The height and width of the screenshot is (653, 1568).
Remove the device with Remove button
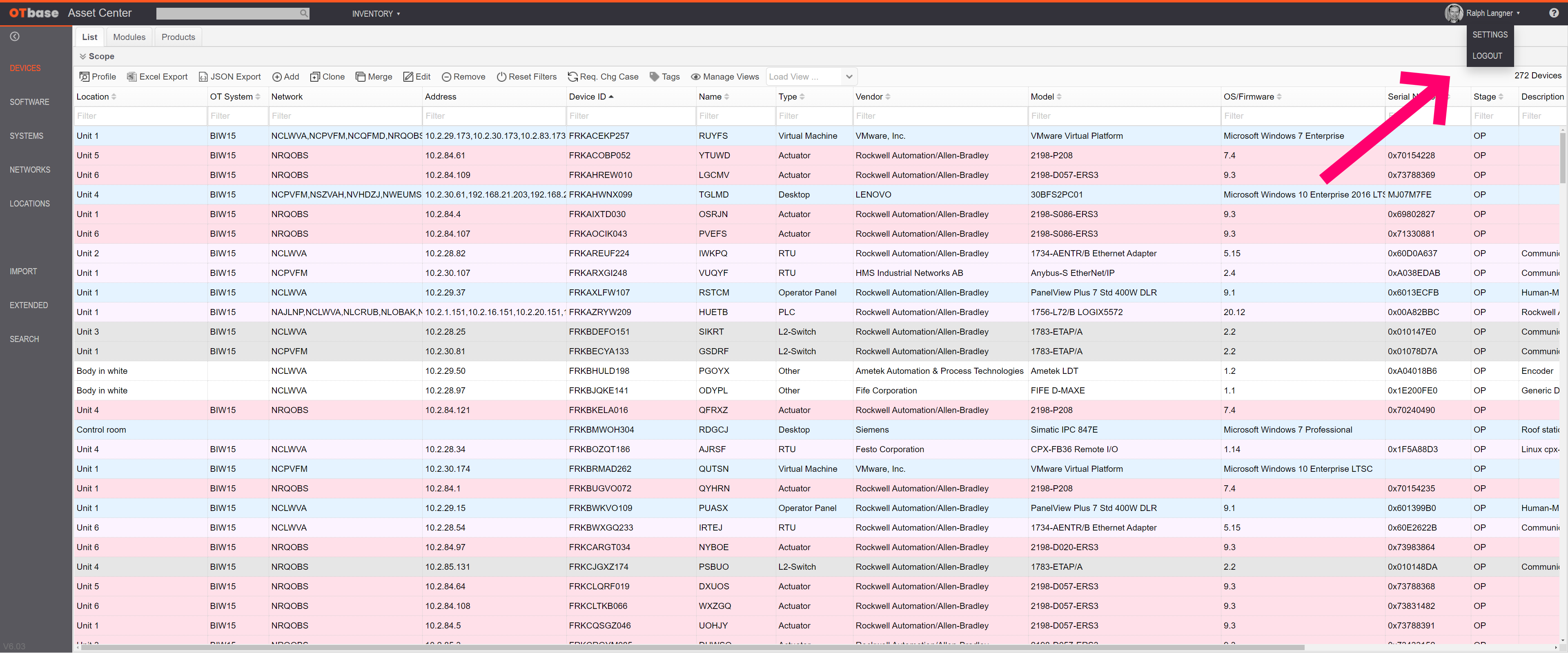(x=463, y=77)
